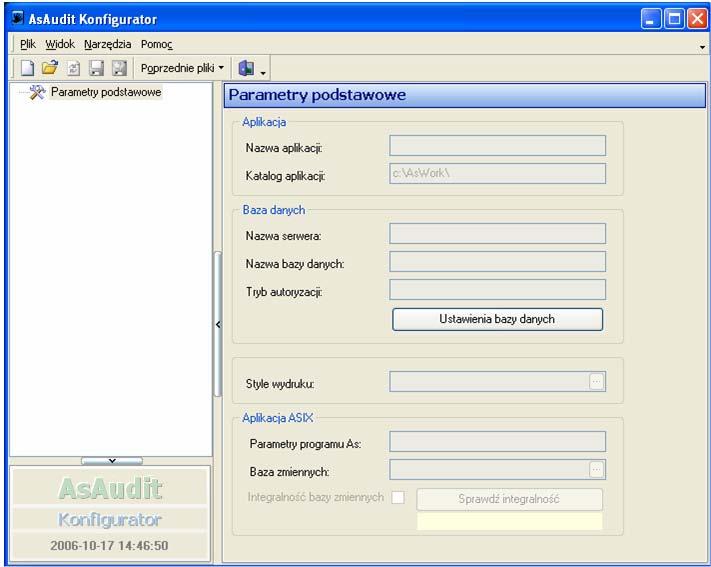Click the Baza danych group label

click(274, 210)
